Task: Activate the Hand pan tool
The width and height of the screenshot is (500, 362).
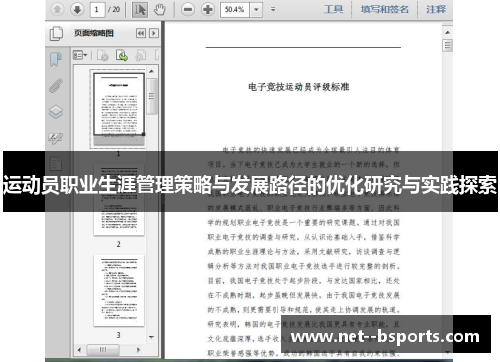Action: 160,10
